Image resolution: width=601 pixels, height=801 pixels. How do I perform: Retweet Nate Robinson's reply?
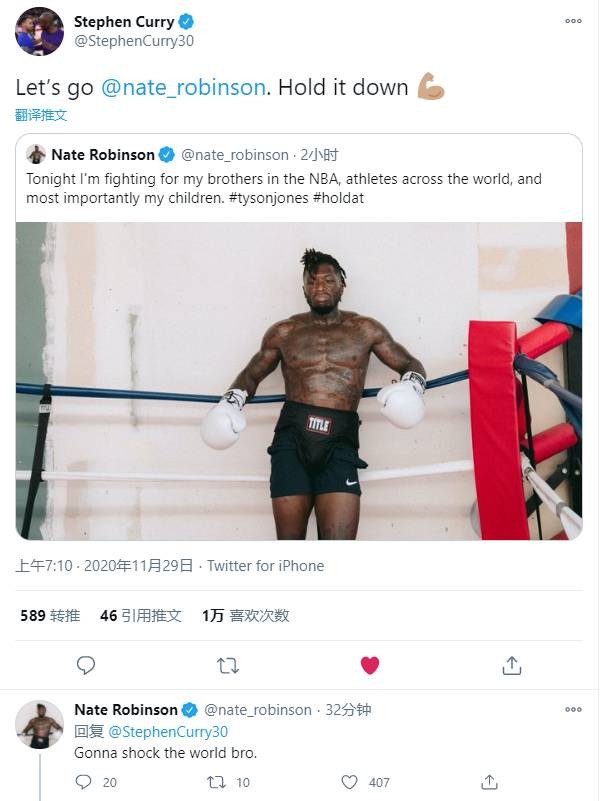(215, 782)
